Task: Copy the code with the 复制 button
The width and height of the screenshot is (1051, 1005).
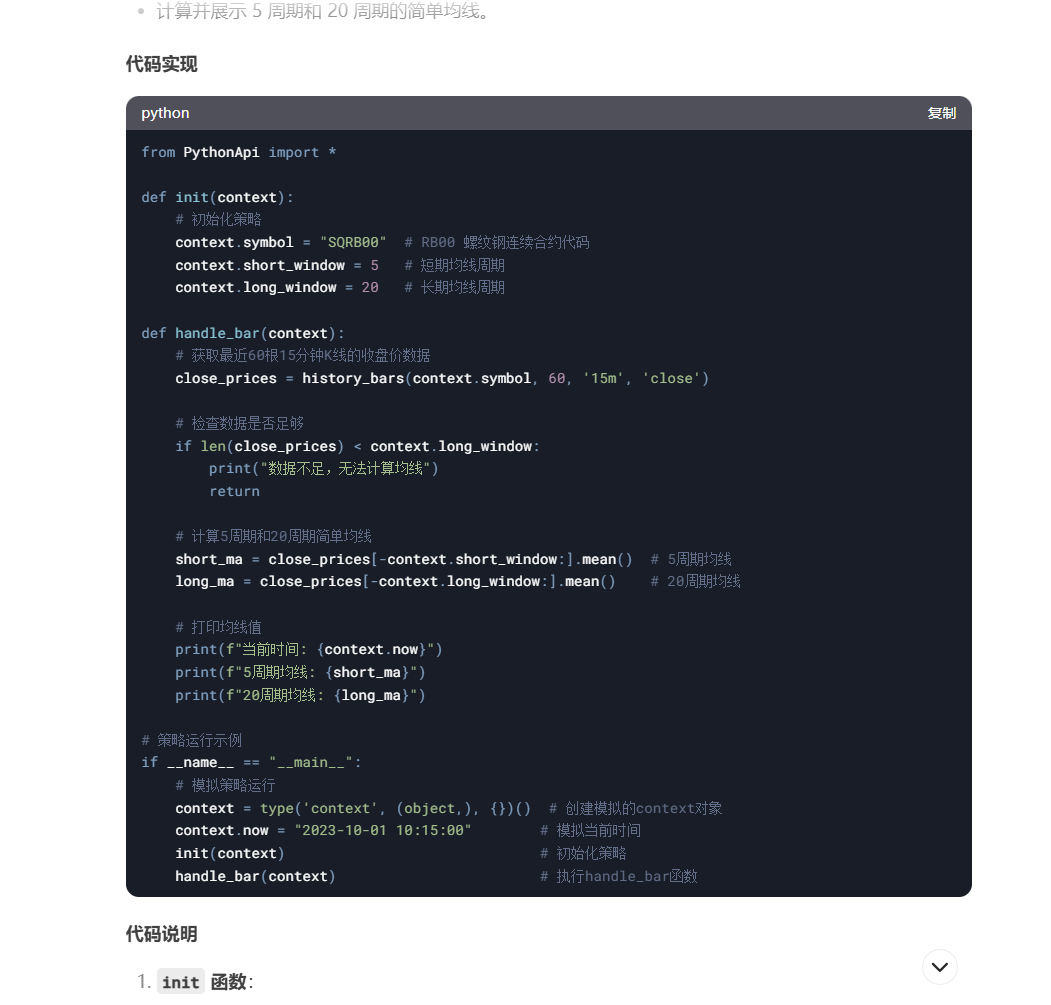Action: (x=941, y=113)
